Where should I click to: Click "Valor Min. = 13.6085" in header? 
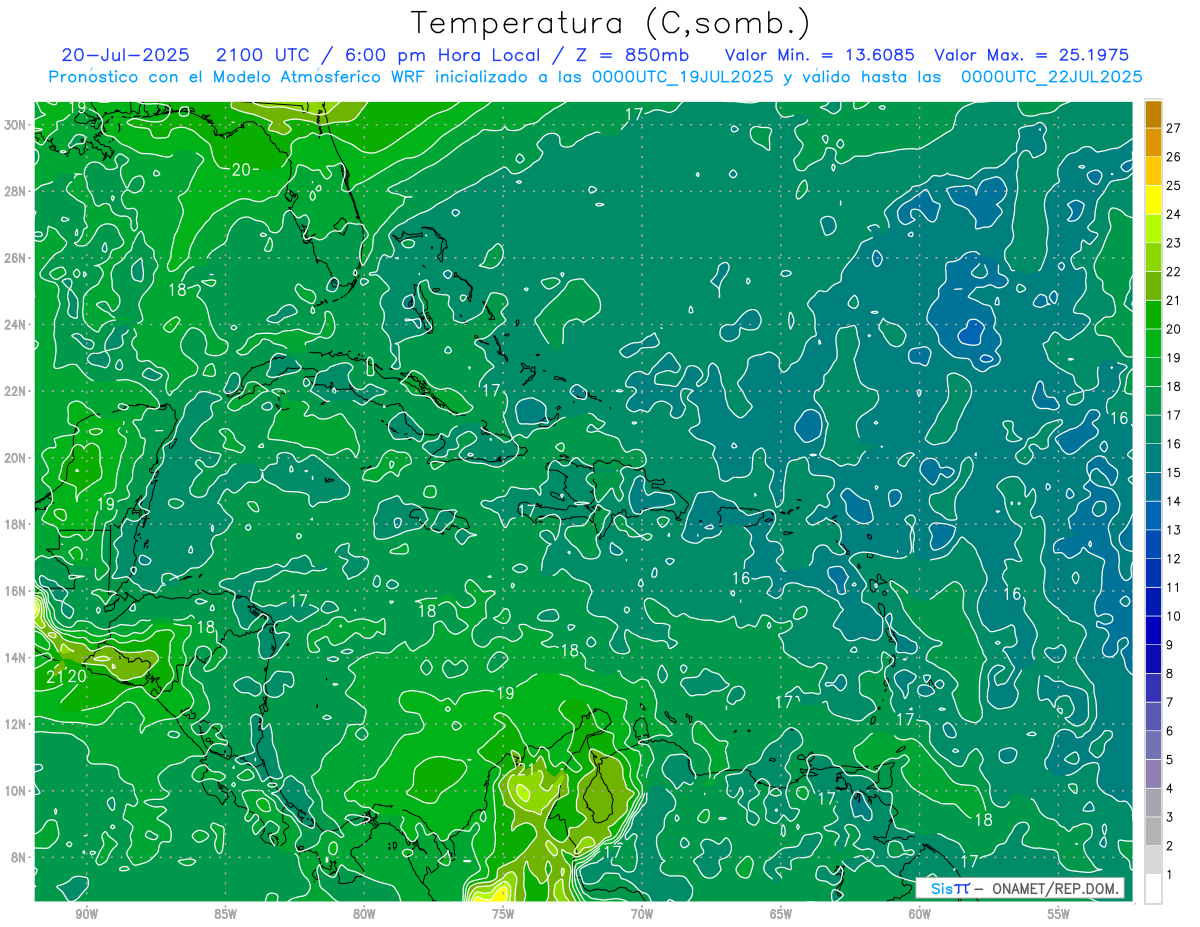click(819, 55)
